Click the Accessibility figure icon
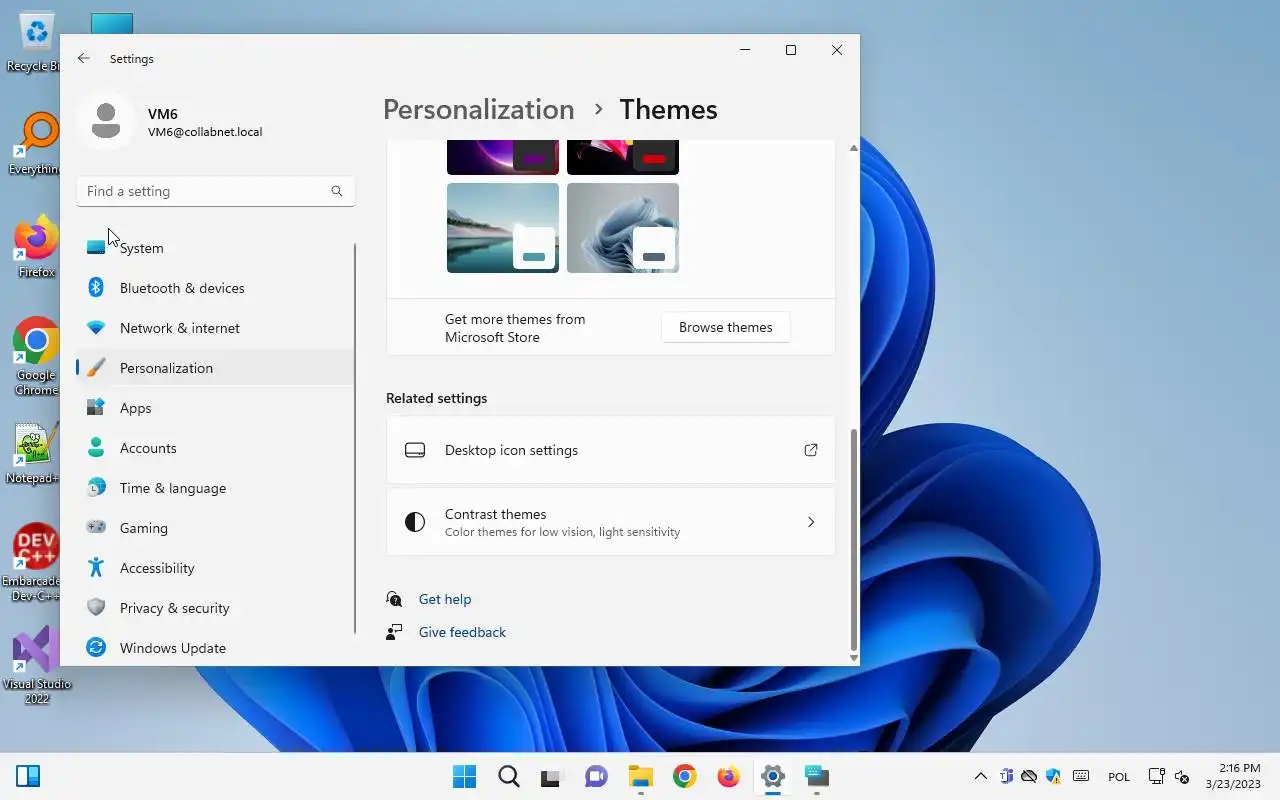Image resolution: width=1280 pixels, height=800 pixels. coord(96,568)
